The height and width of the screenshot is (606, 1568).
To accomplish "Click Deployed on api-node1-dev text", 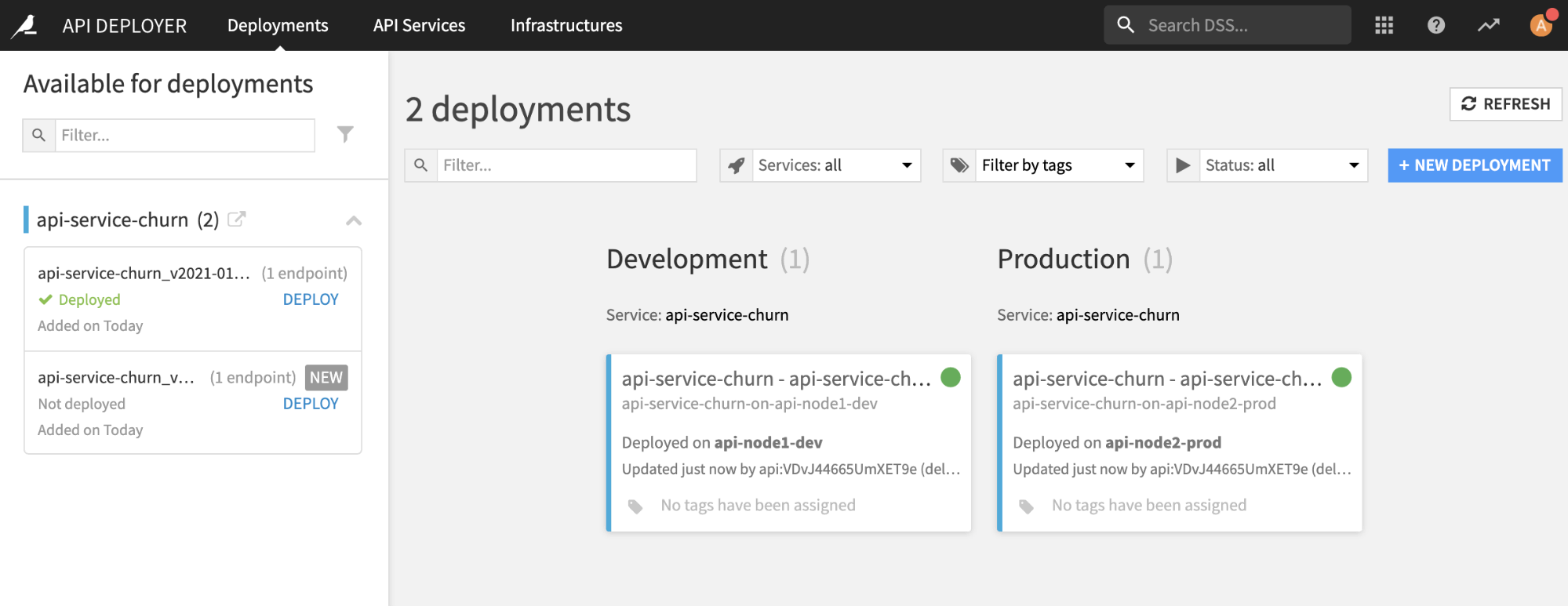I will click(x=722, y=443).
